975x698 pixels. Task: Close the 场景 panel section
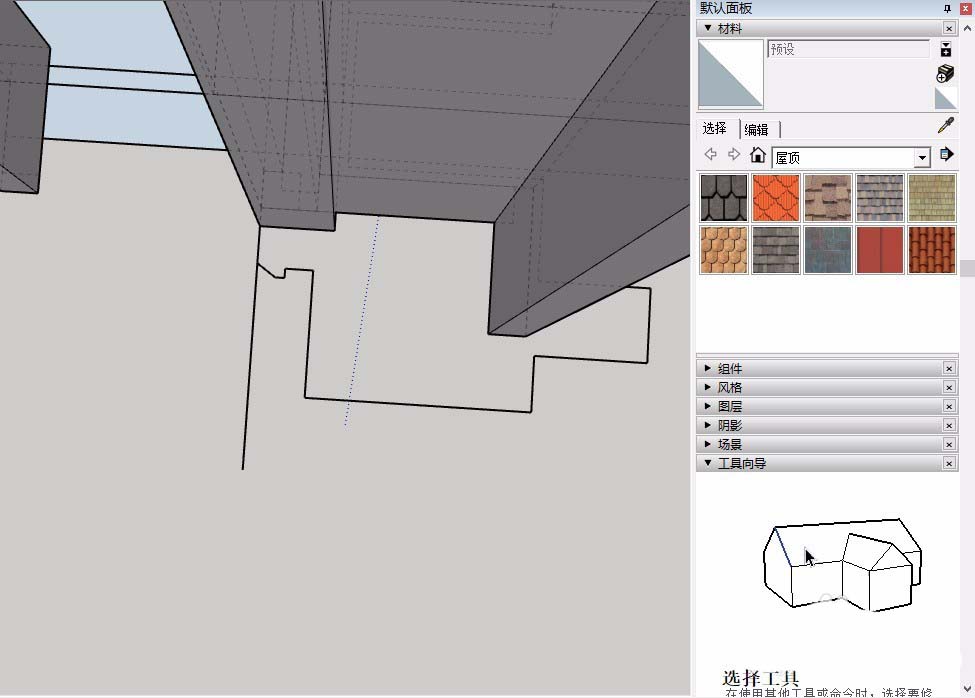click(x=949, y=444)
